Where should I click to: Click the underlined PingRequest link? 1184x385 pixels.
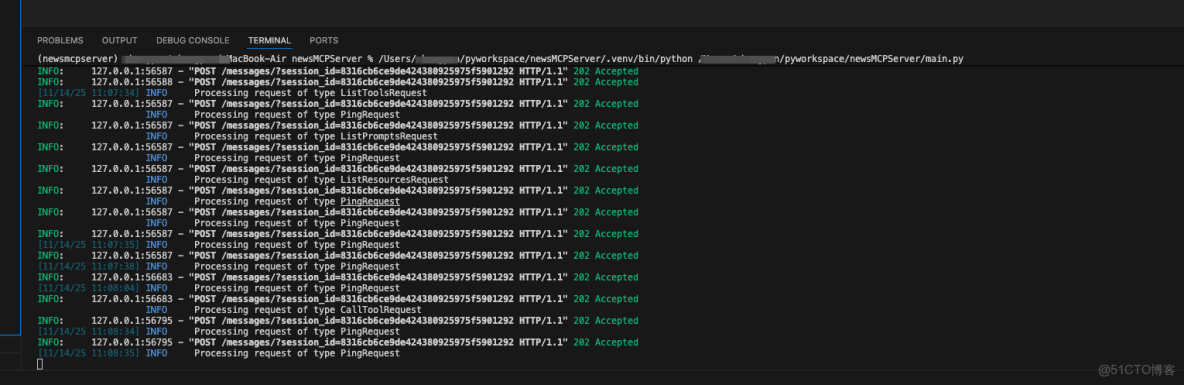tap(370, 202)
